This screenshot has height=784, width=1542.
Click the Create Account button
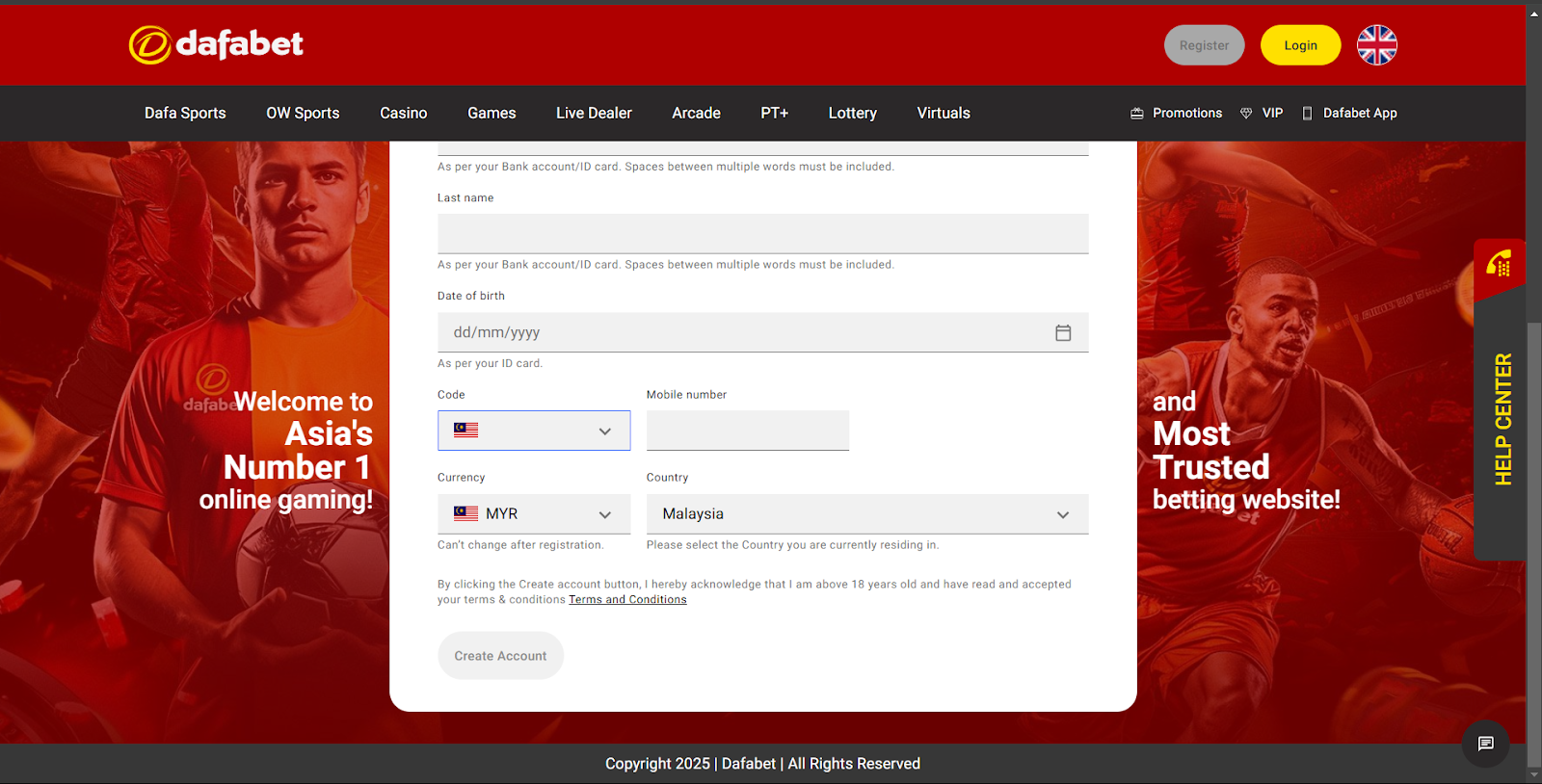tap(500, 656)
